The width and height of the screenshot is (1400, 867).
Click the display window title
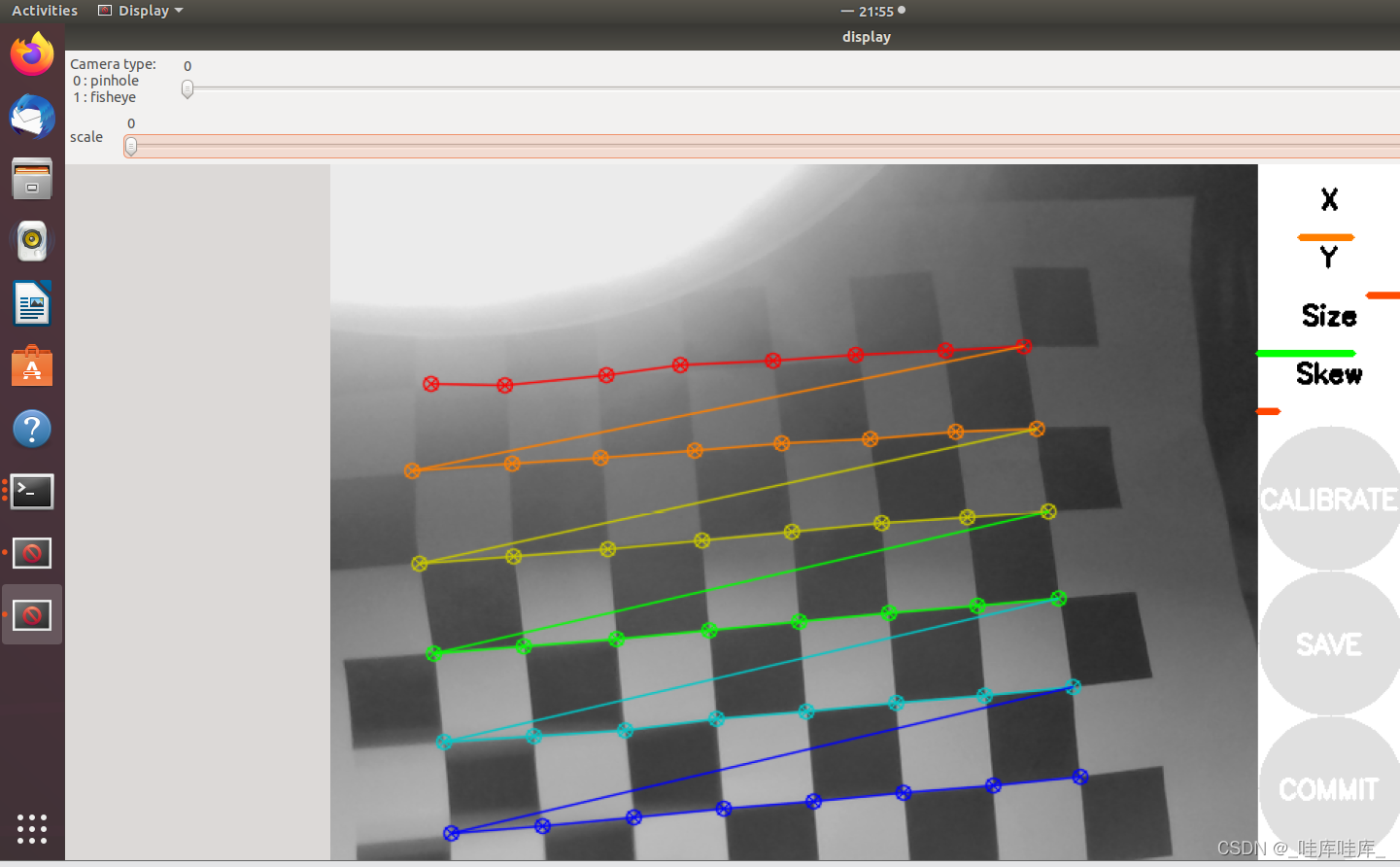[867, 37]
